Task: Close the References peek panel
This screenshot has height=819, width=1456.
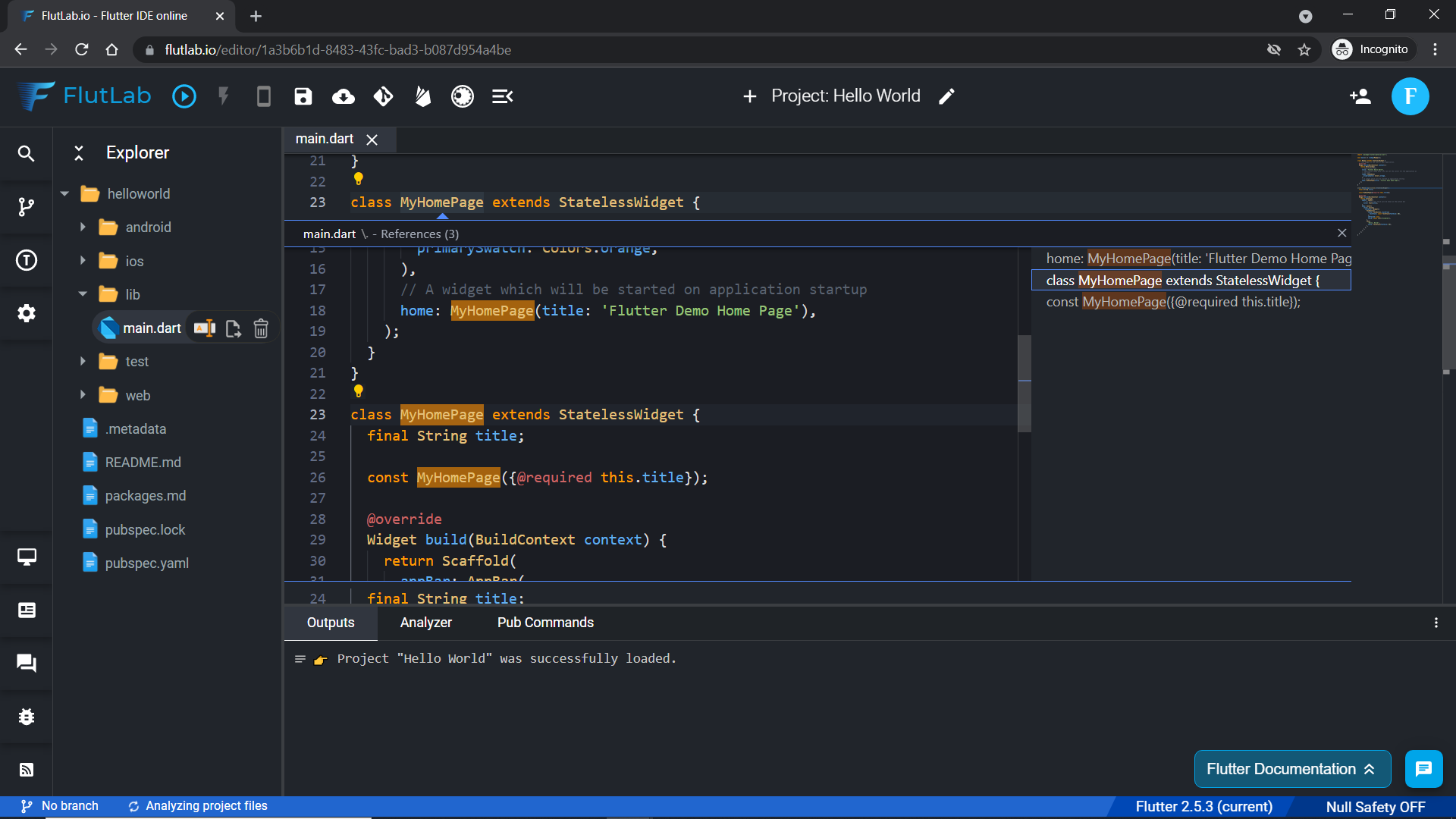Action: point(1341,233)
